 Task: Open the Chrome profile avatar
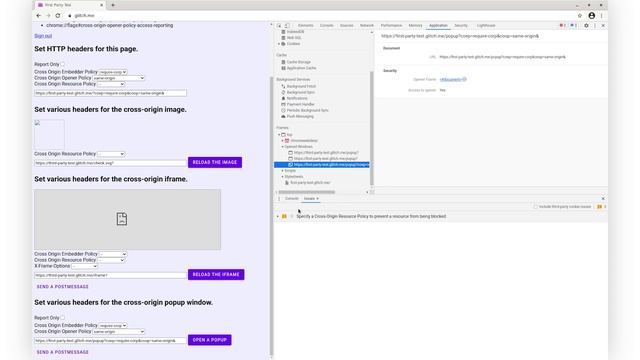pos(591,16)
